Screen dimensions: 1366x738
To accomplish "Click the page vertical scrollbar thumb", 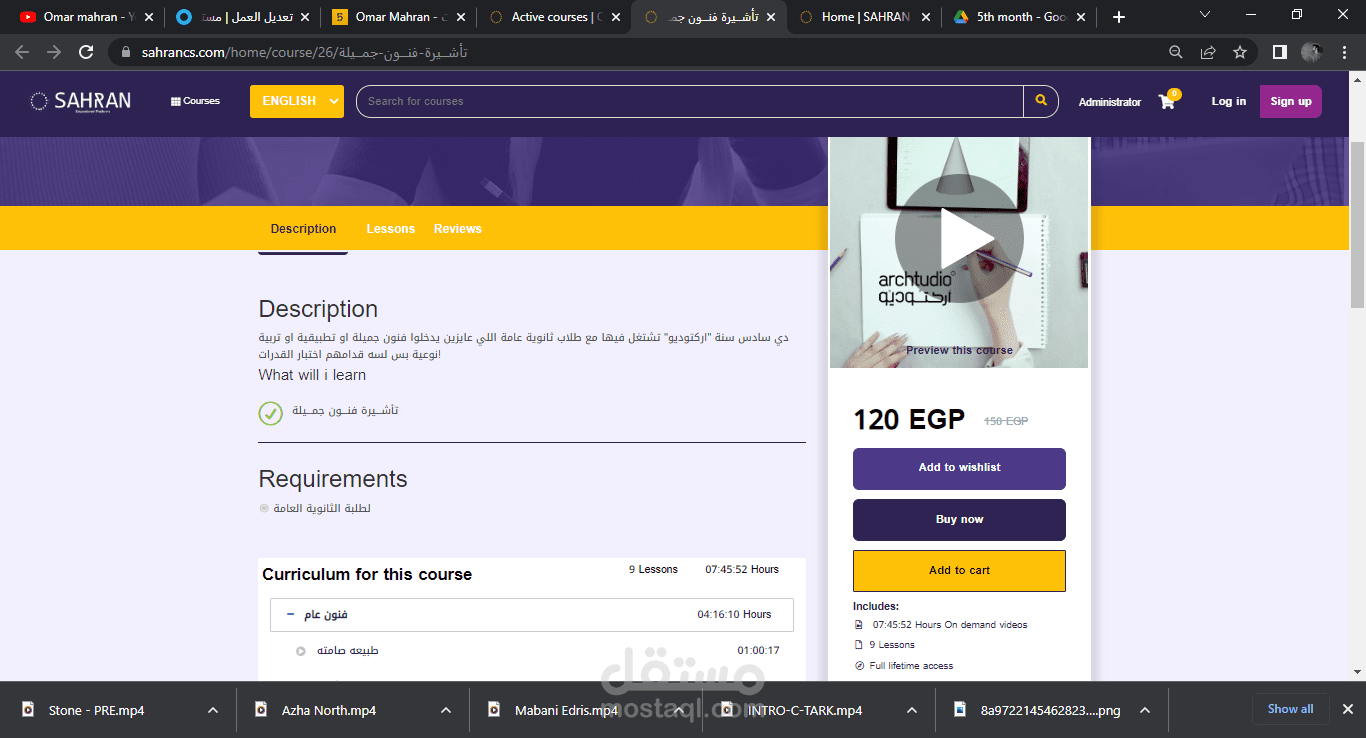I will tap(1358, 225).
